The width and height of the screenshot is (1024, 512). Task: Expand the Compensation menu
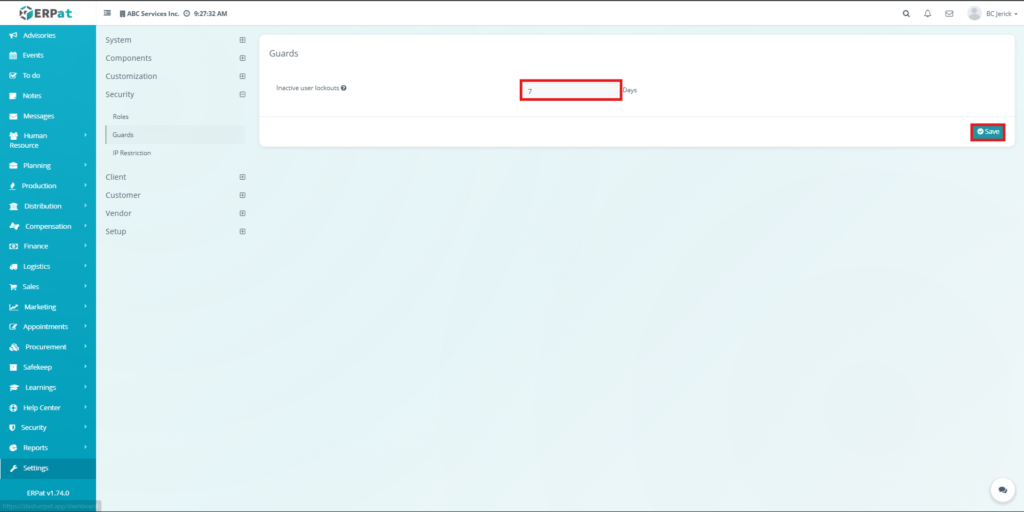point(48,227)
